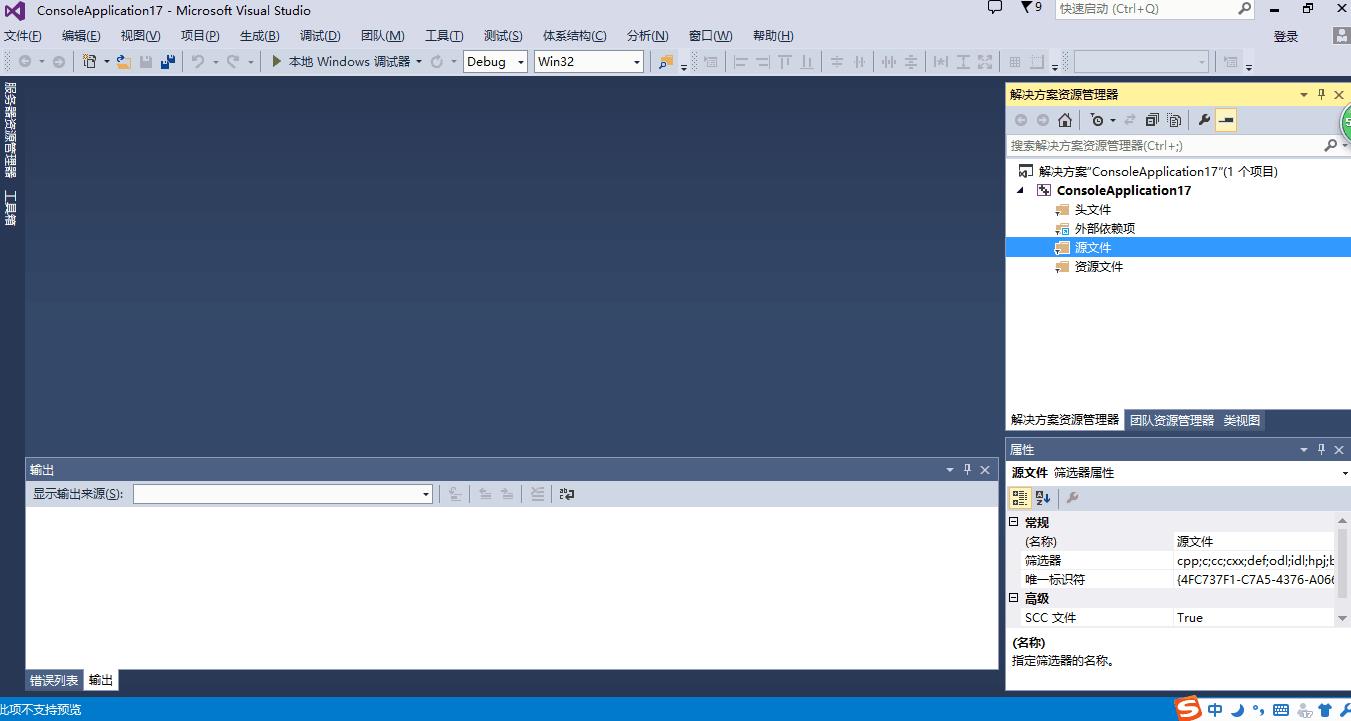Pin the Solution Explorer auto-hide icon

click(x=1321, y=94)
